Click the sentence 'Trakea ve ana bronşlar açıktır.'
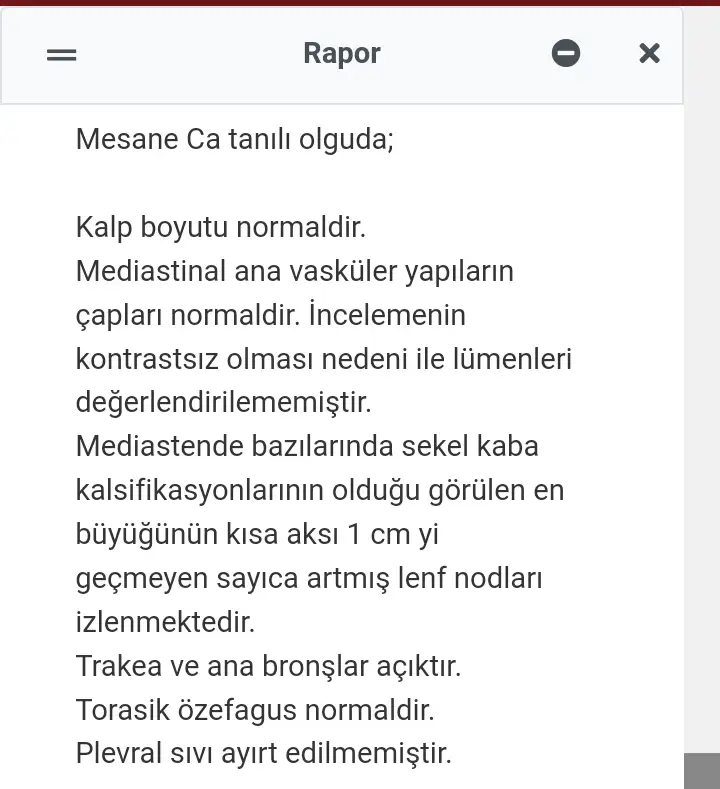 tap(268, 666)
